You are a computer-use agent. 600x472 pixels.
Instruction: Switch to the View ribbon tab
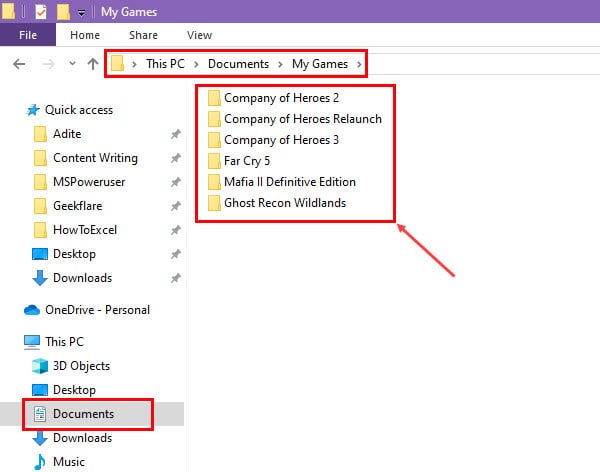pos(199,35)
